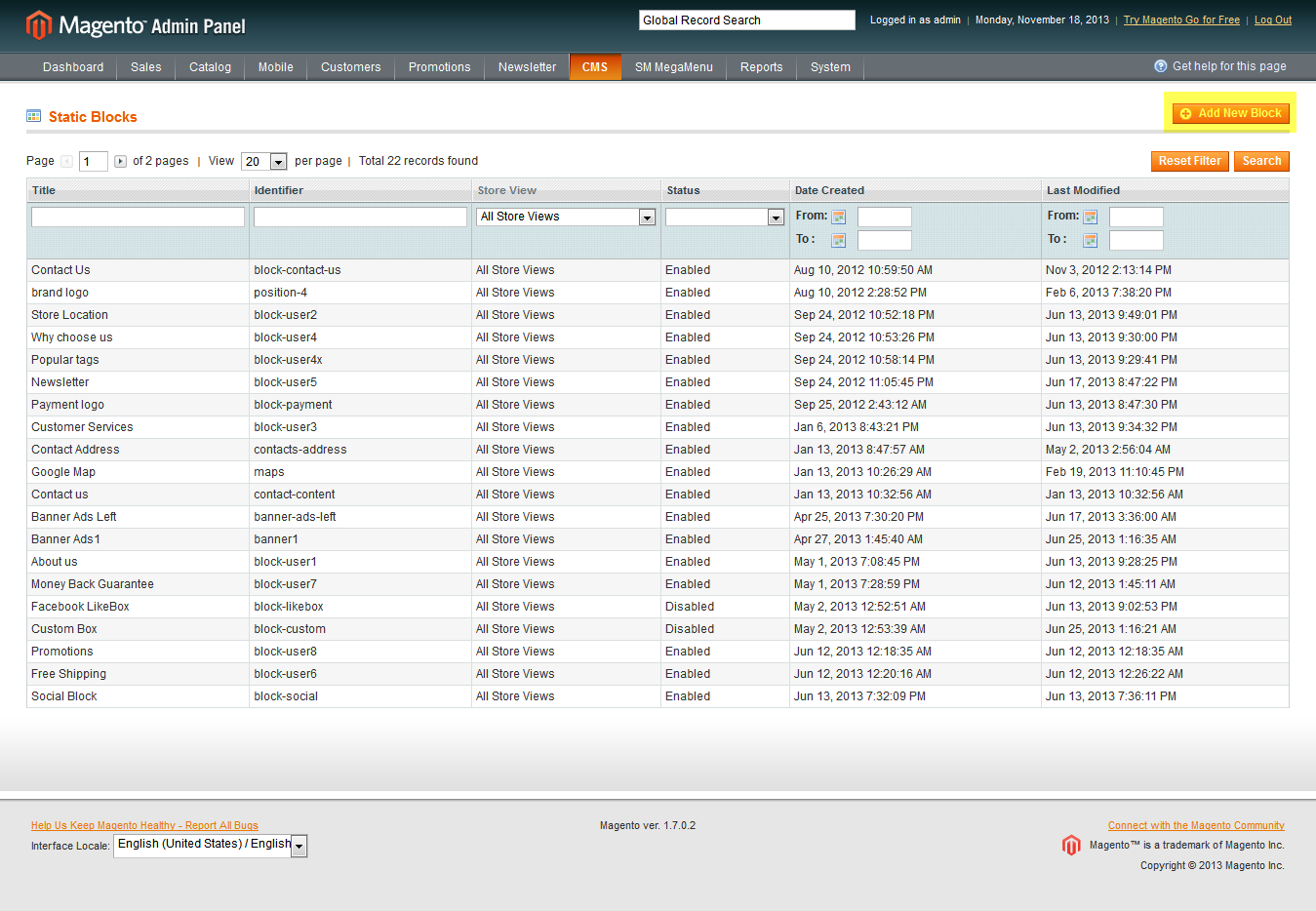The image size is (1316, 911).
Task: Open the Payment logo row
Action: coord(658,405)
